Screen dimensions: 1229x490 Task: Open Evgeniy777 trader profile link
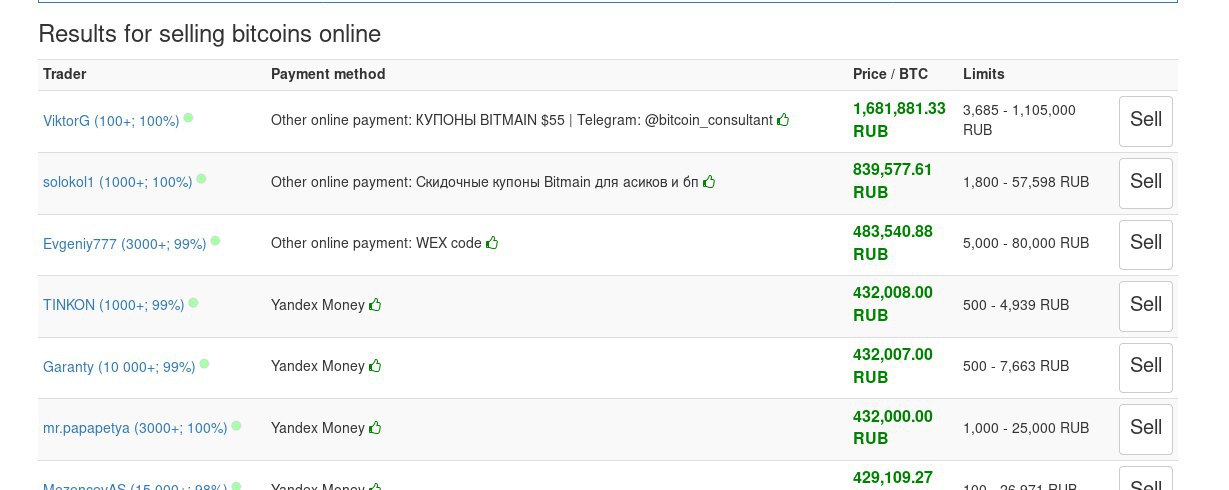125,244
